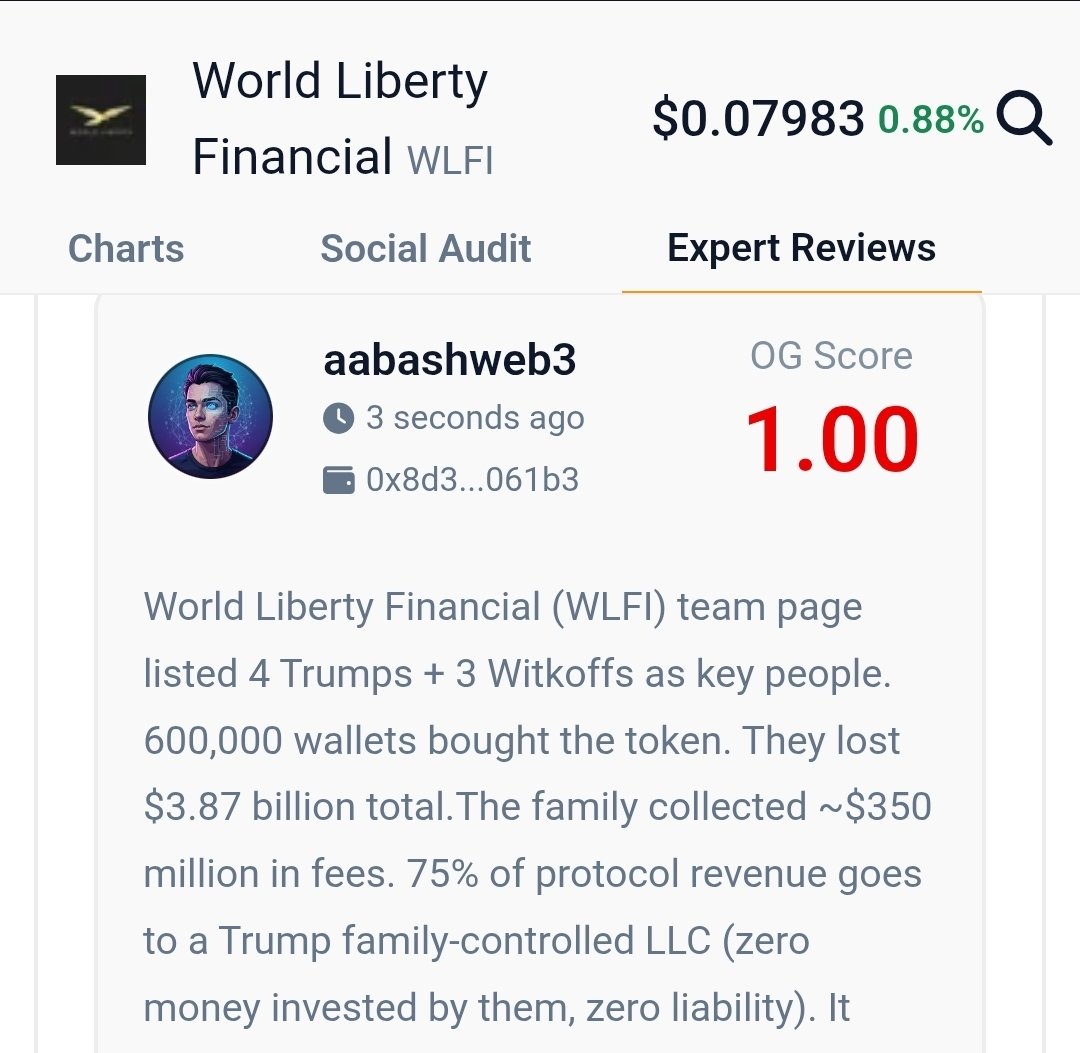Click the clock icon beside the timestamp
The image size is (1080, 1053).
tap(339, 418)
